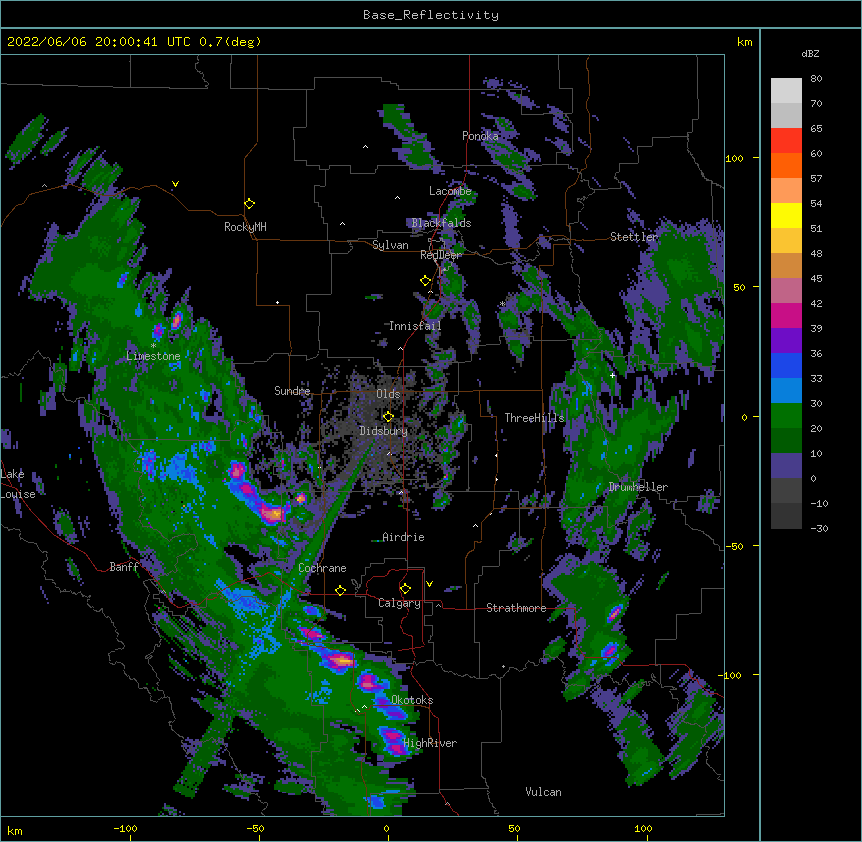Click the Stettler city label
Screen dimensions: 862x842
tap(634, 237)
